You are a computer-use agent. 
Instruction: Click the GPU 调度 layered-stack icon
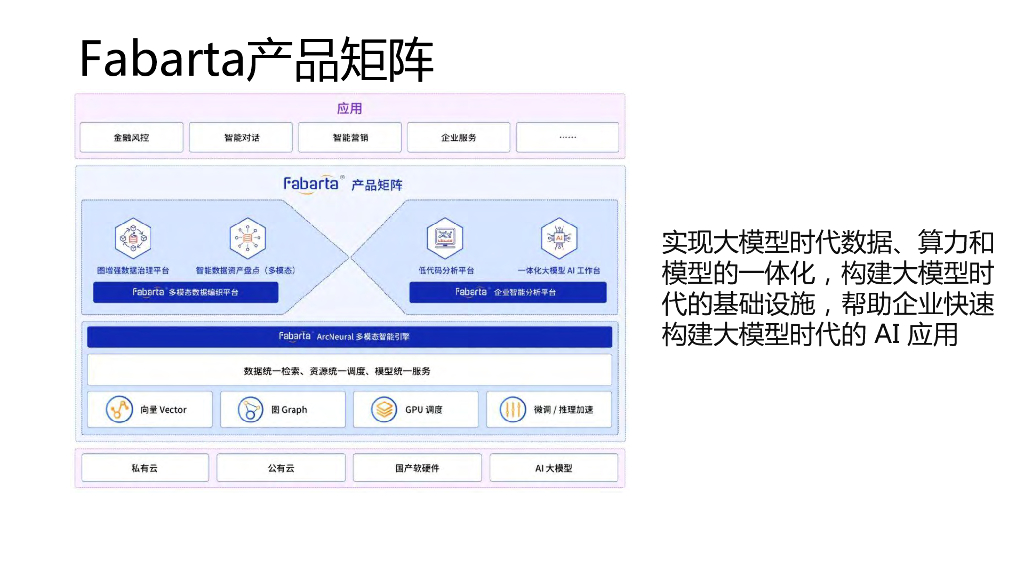(x=384, y=409)
